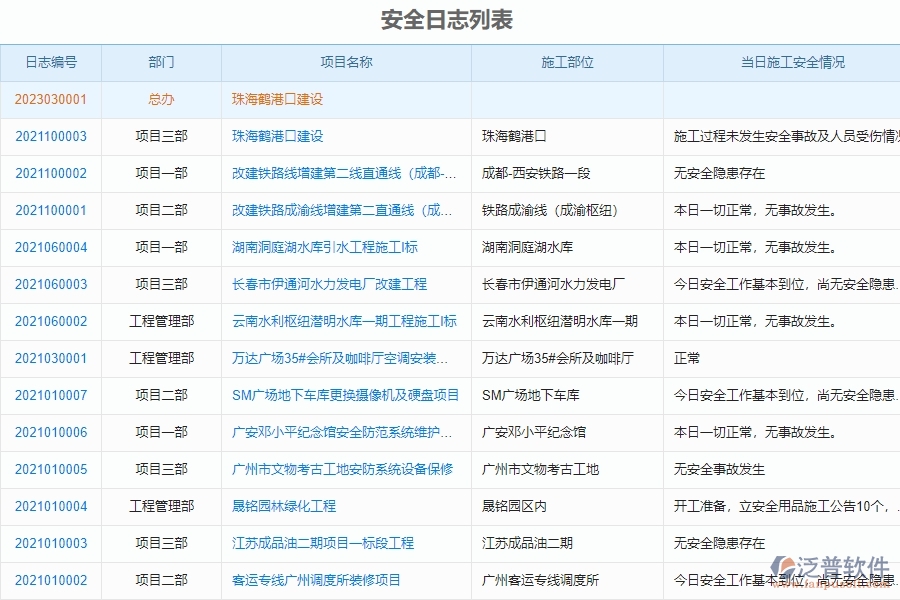Image resolution: width=900 pixels, height=600 pixels.
Task: Open safety log 2021030001
Action: 51,358
